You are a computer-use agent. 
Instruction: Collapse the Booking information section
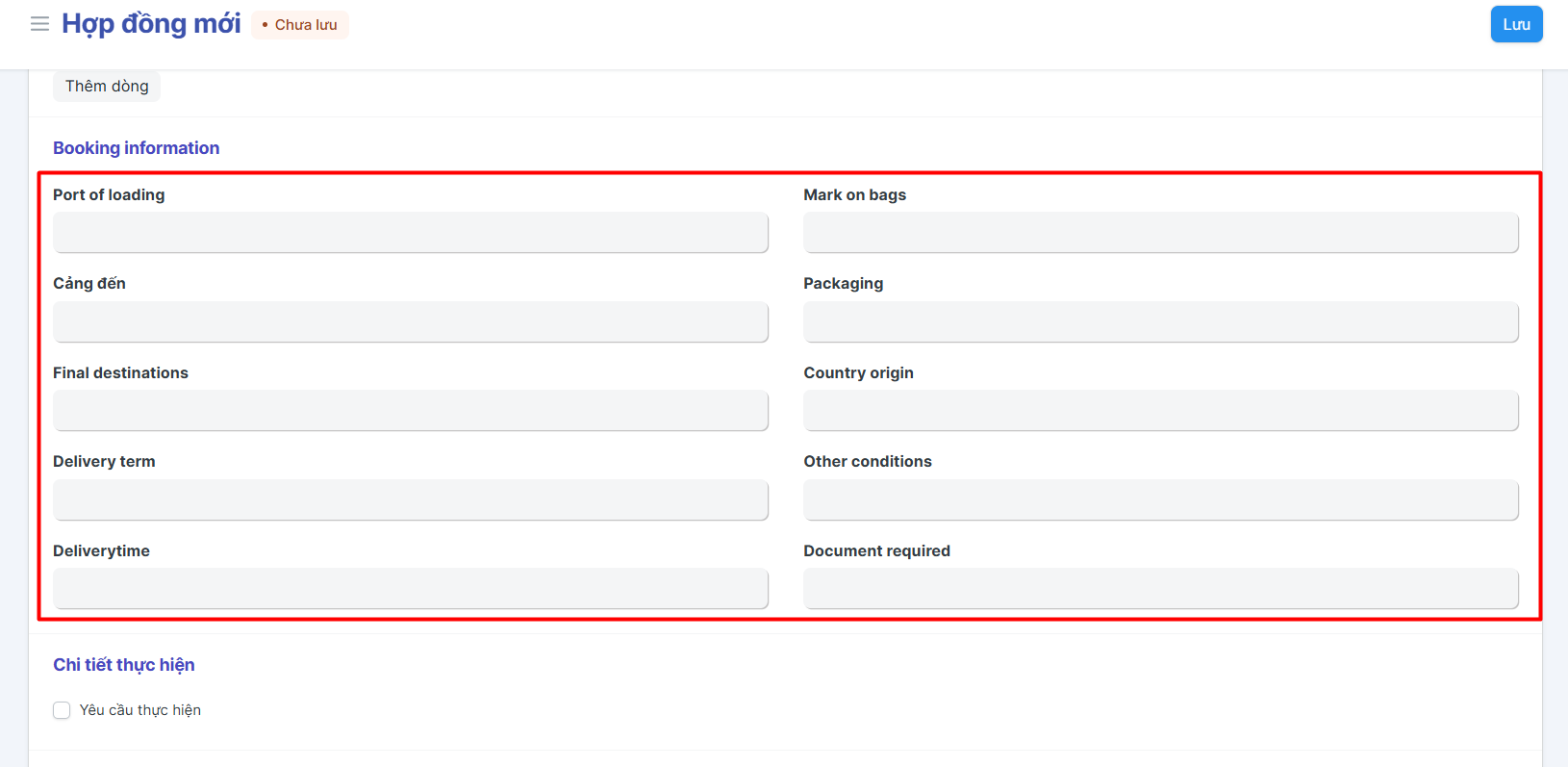click(x=136, y=148)
